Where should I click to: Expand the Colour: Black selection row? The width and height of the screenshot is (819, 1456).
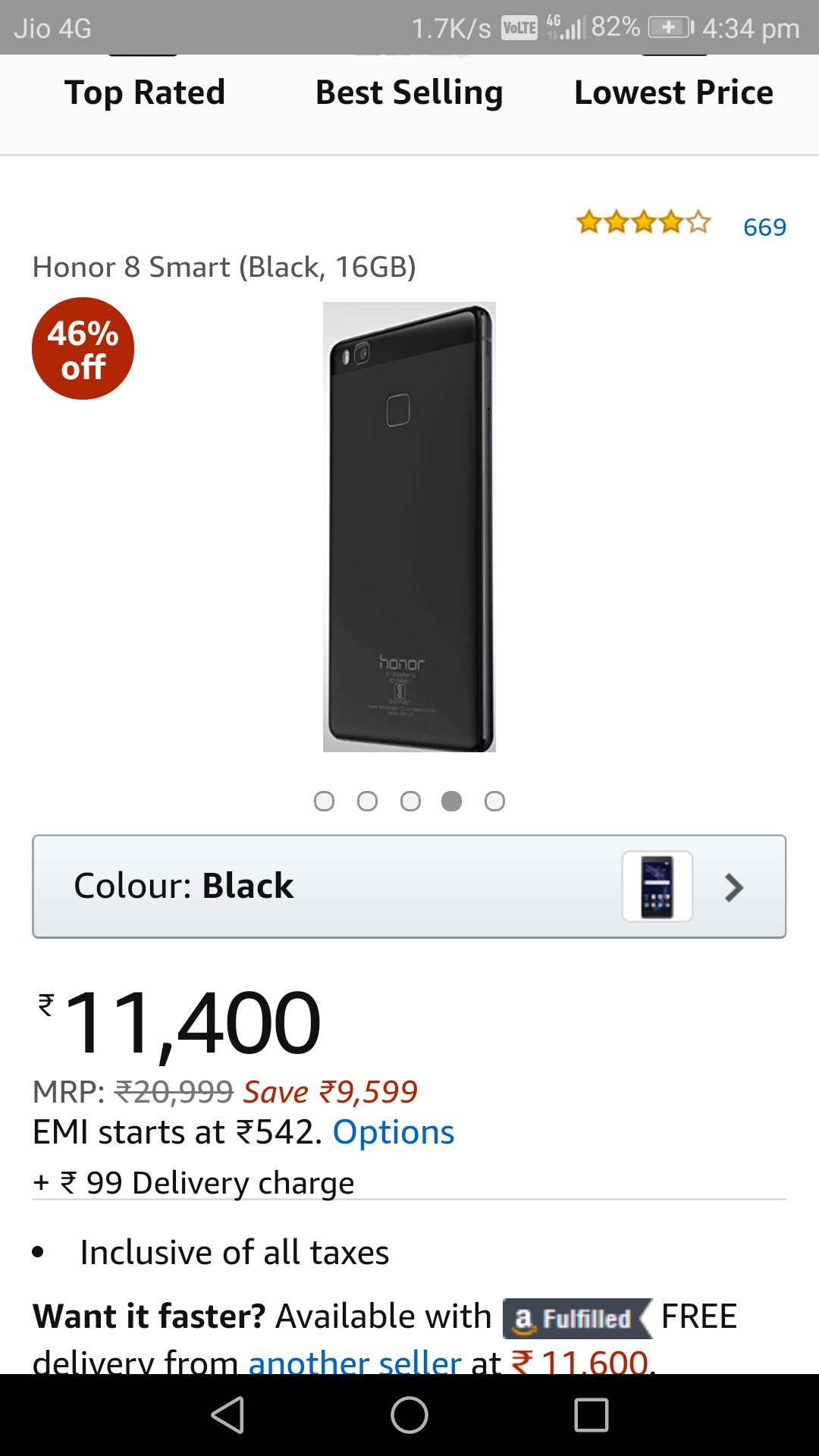coord(303,886)
